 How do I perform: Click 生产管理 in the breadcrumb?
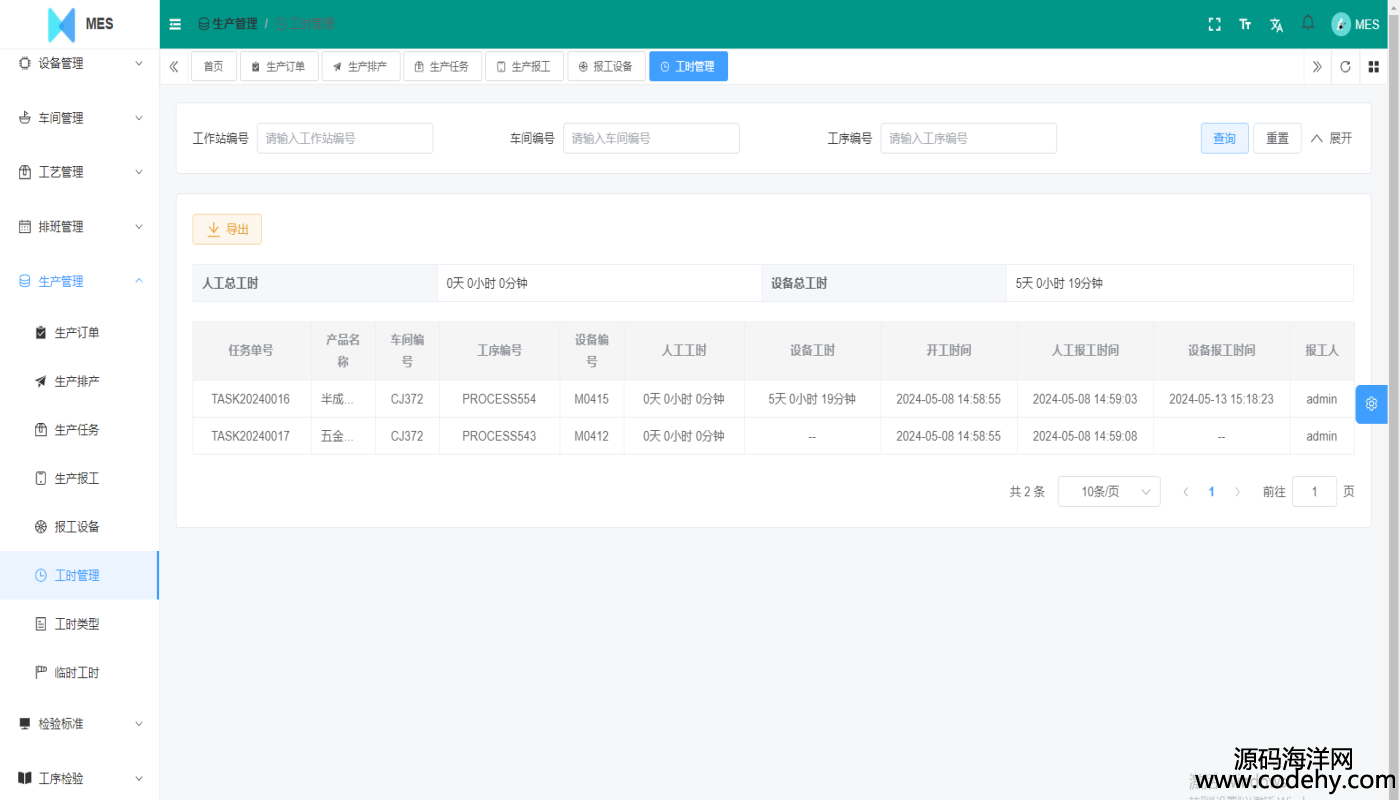[227, 24]
